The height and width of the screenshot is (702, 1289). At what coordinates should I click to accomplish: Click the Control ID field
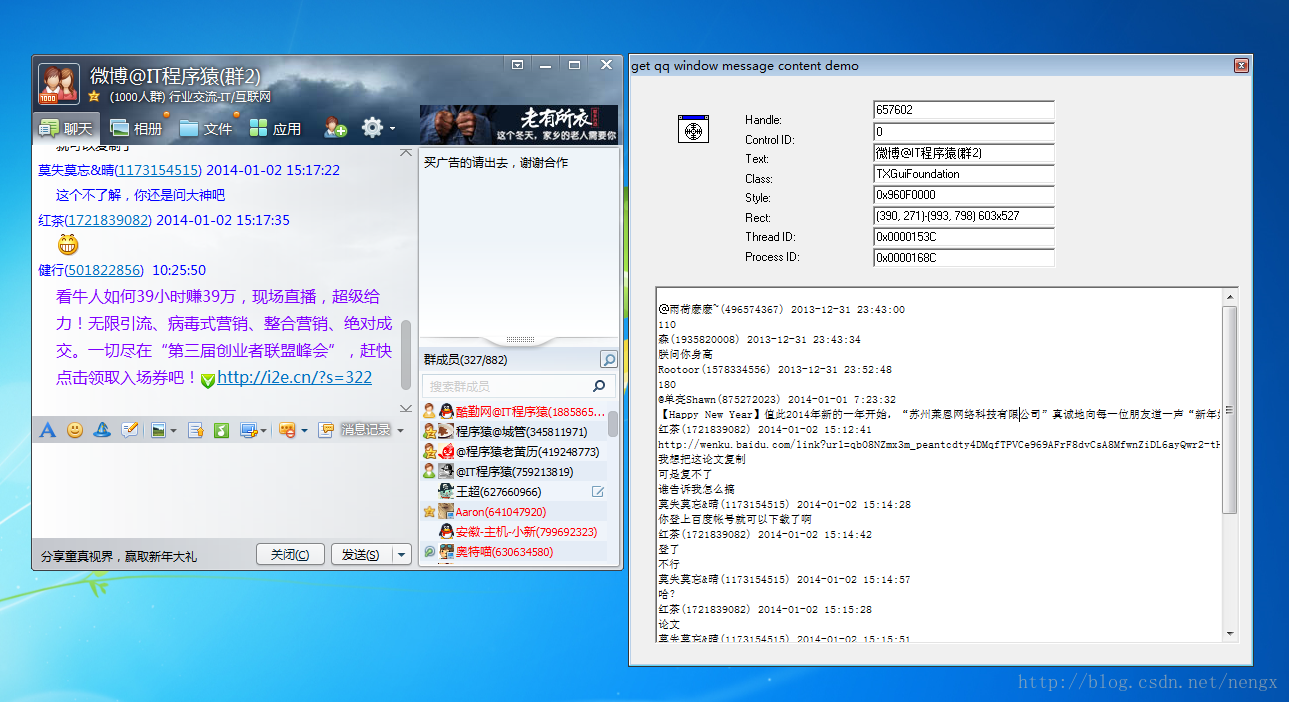(x=964, y=132)
